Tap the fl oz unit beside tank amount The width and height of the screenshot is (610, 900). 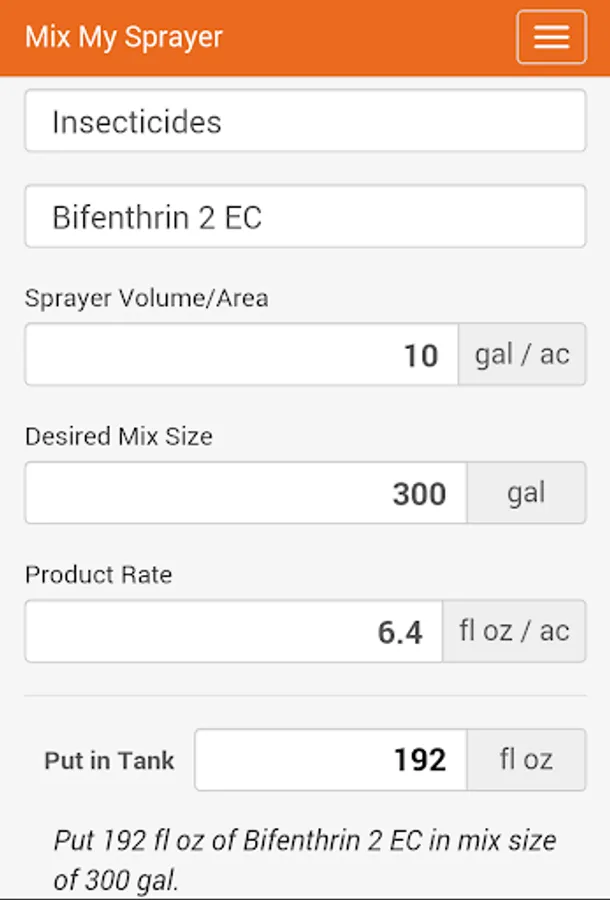[x=526, y=760]
